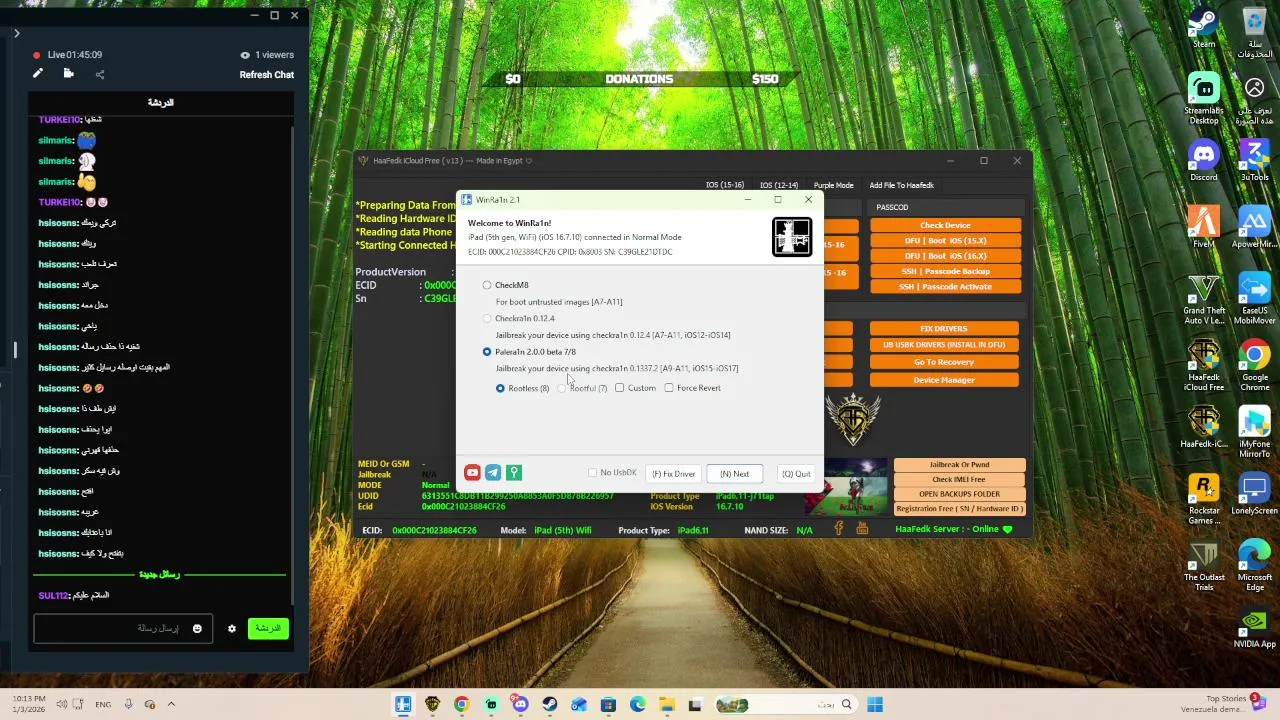1280x720 pixels.
Task: Open ApowerMirror desktop shortcut
Action: click(1255, 227)
